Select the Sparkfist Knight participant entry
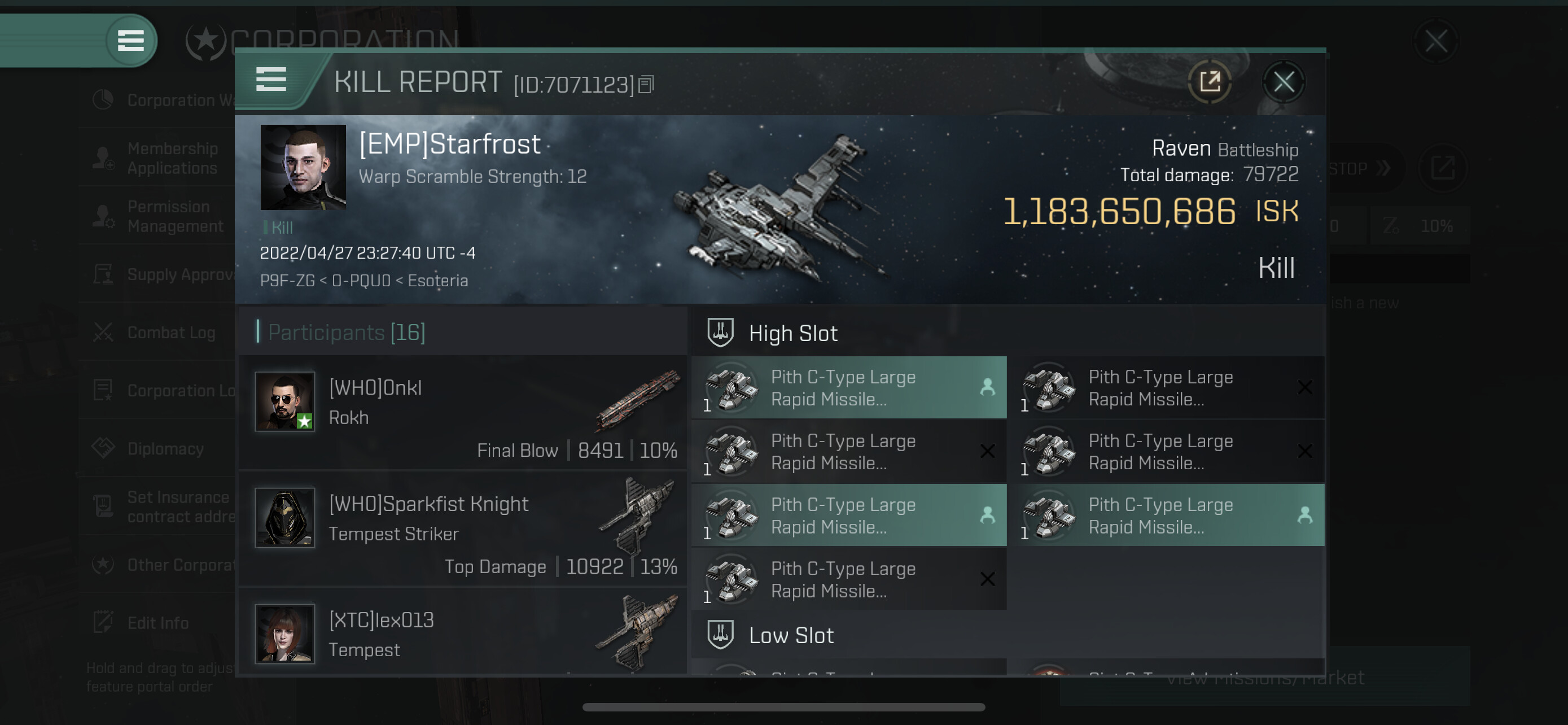This screenshot has height=725, width=1568. 464,530
